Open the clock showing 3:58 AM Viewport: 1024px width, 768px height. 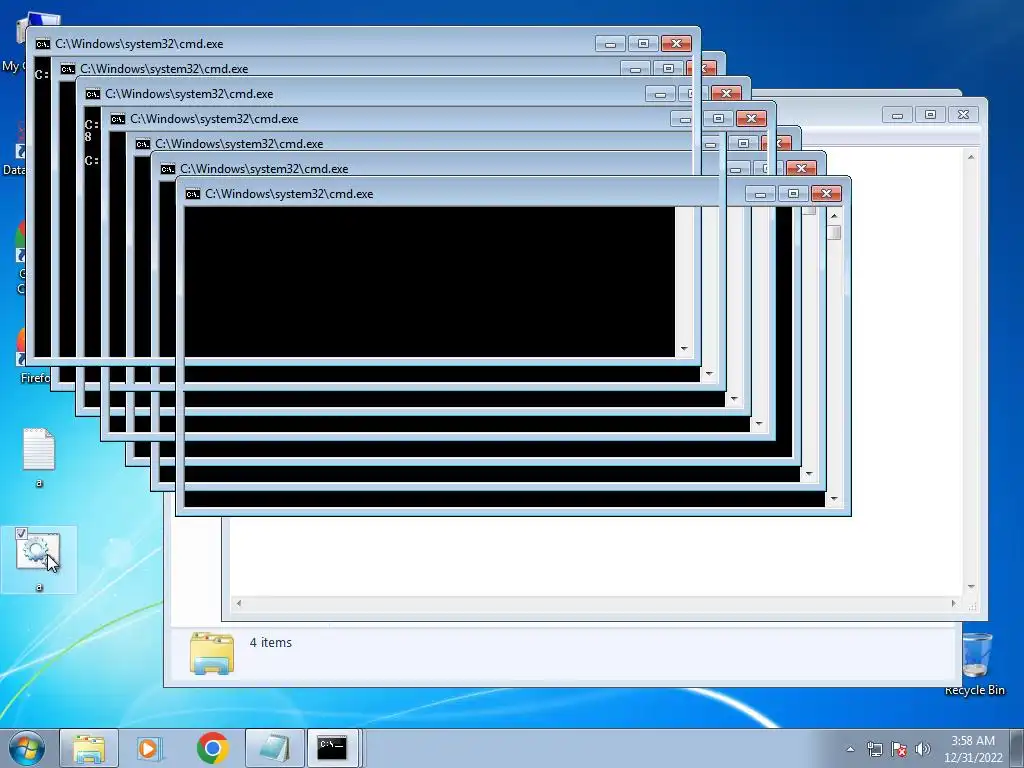point(972,749)
